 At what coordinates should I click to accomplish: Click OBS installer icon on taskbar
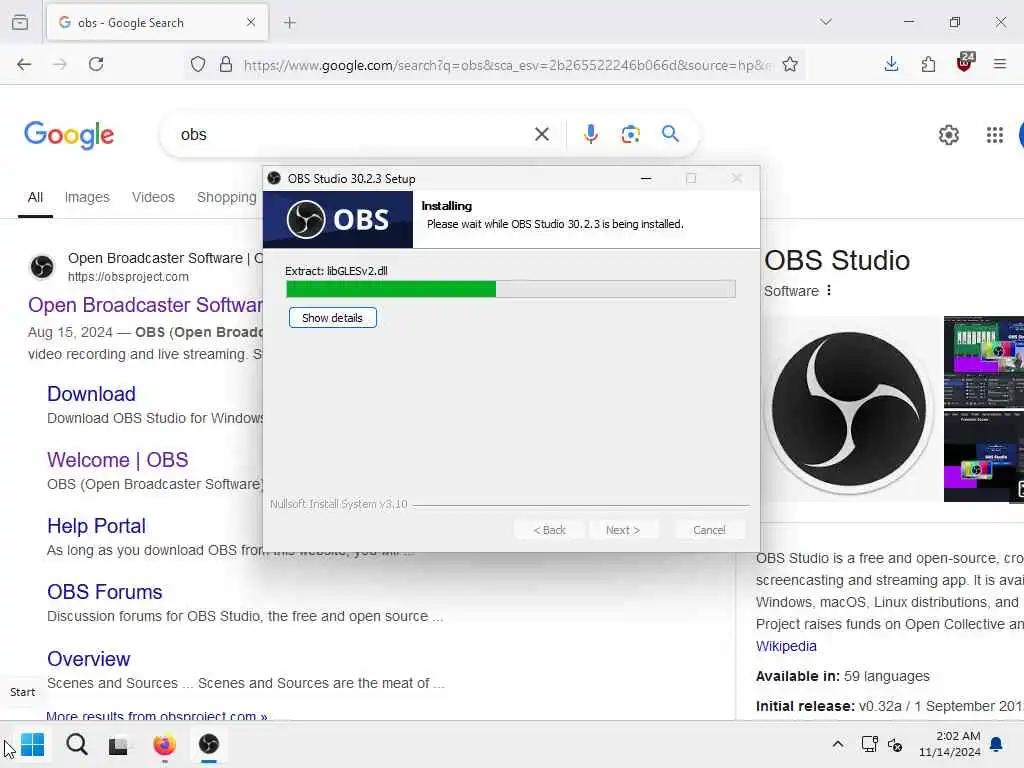point(209,744)
